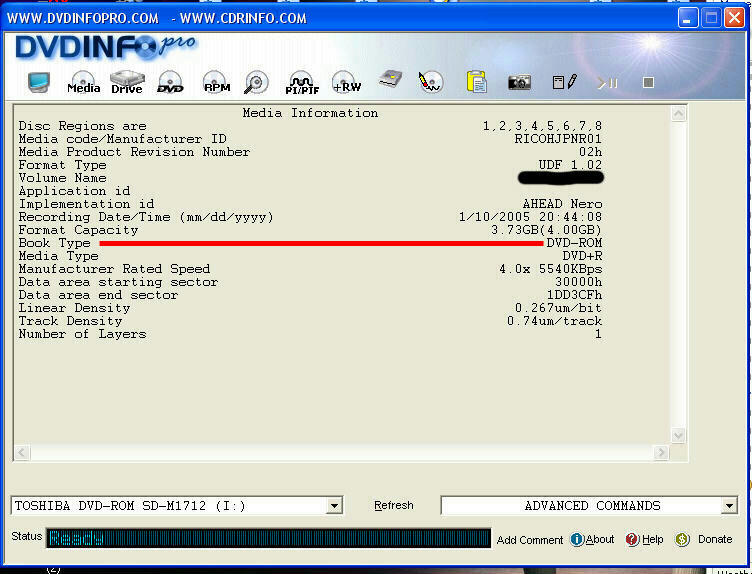Click the Add Comment link
Image resolution: width=752 pixels, height=574 pixels.
[x=530, y=540]
